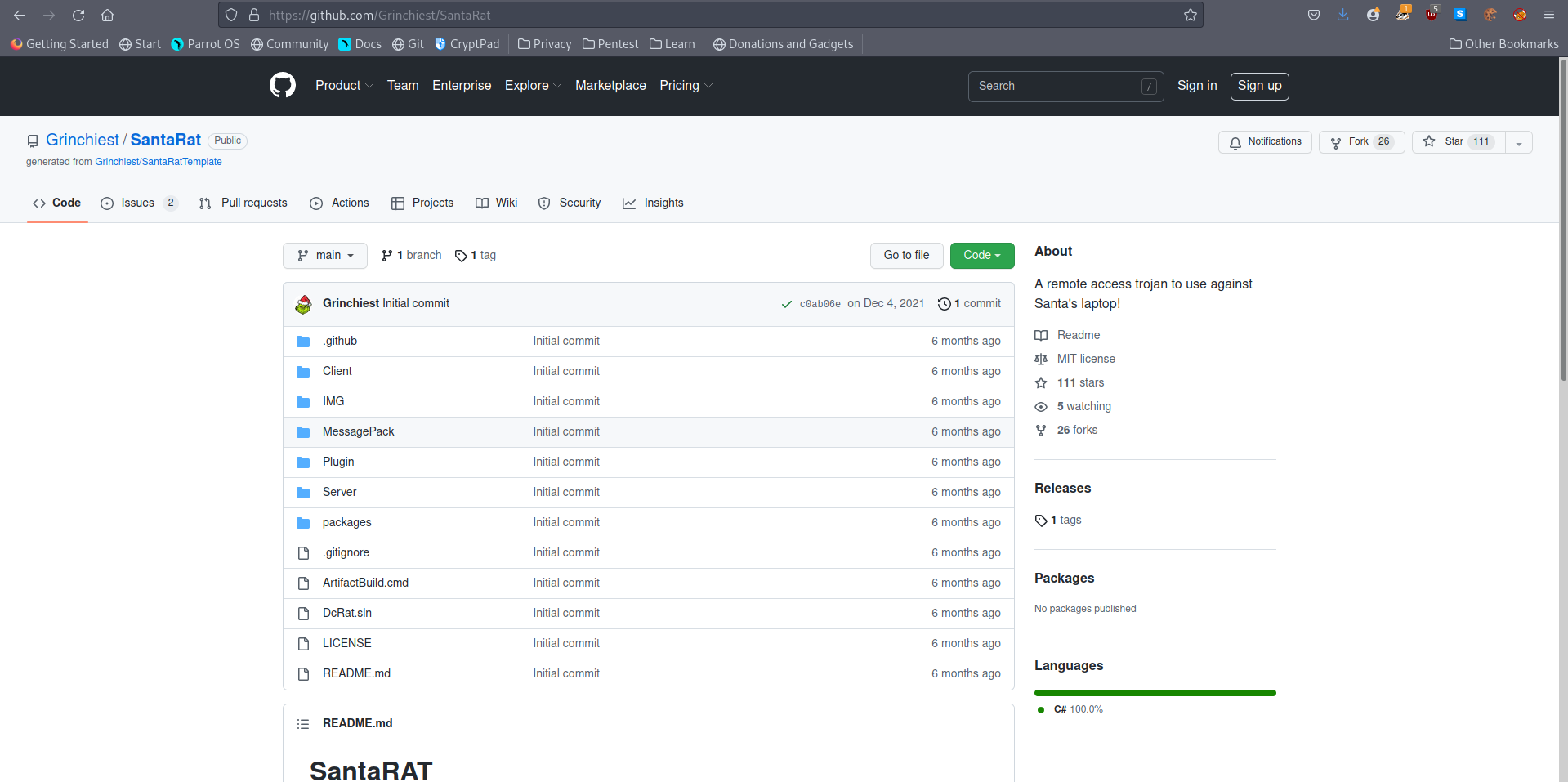Open the Firefox hamburger application menu

point(1548,15)
